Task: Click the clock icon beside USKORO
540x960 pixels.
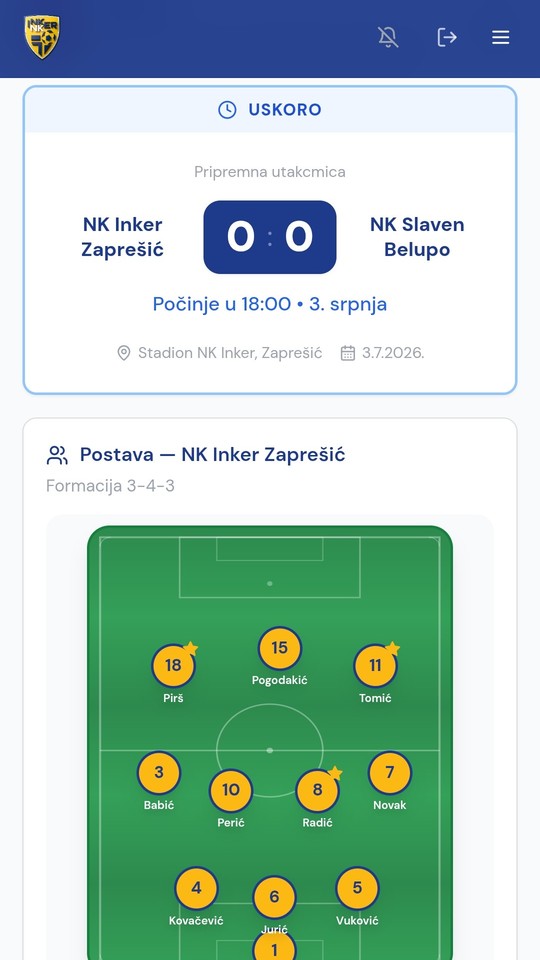Action: [x=227, y=110]
